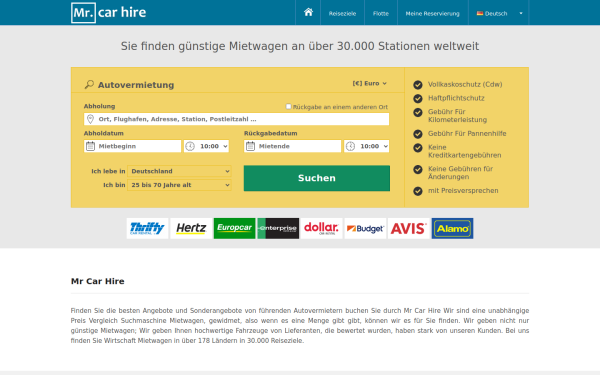Click the Mietende date field
This screenshot has width=600, height=375.
coord(292,146)
